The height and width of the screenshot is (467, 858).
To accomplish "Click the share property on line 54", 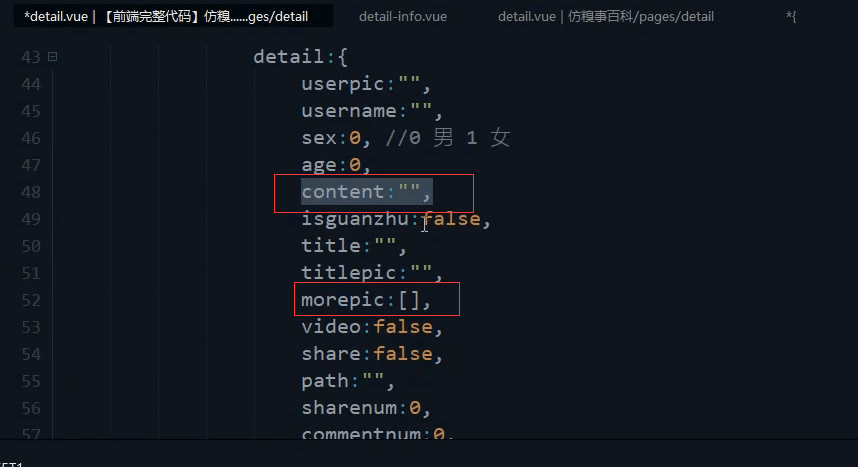I will (331, 354).
